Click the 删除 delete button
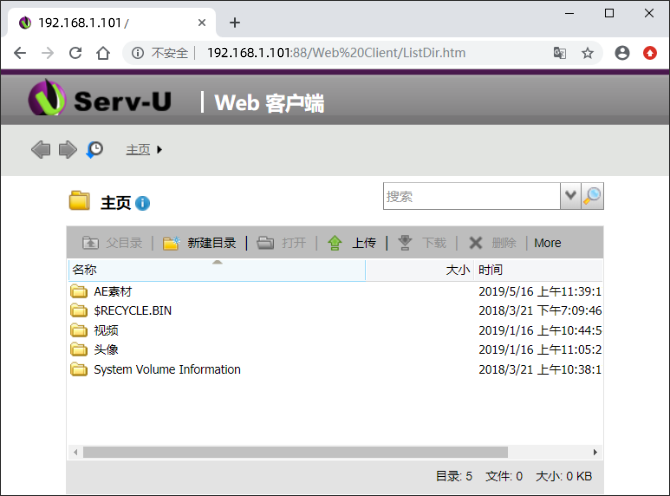 point(492,243)
